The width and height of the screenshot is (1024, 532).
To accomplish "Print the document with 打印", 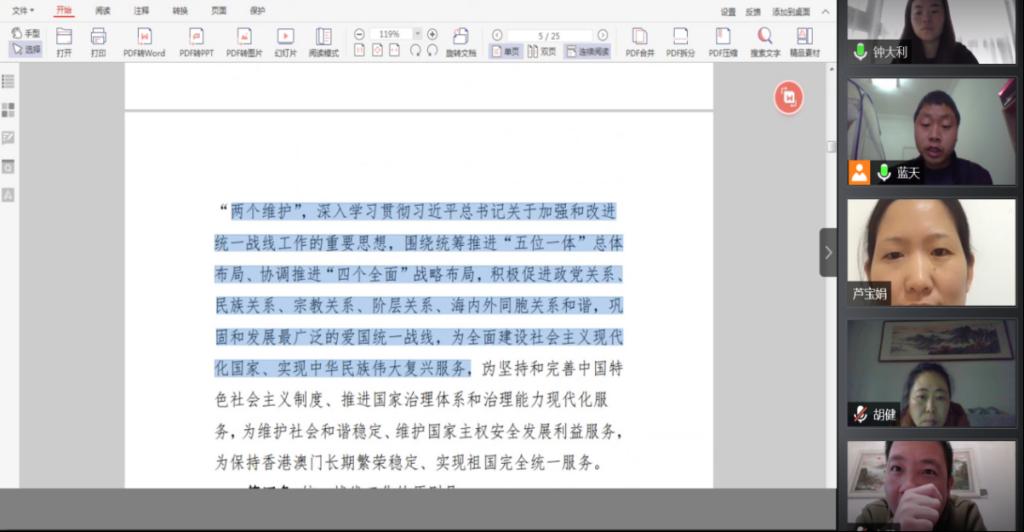I will 98,42.
